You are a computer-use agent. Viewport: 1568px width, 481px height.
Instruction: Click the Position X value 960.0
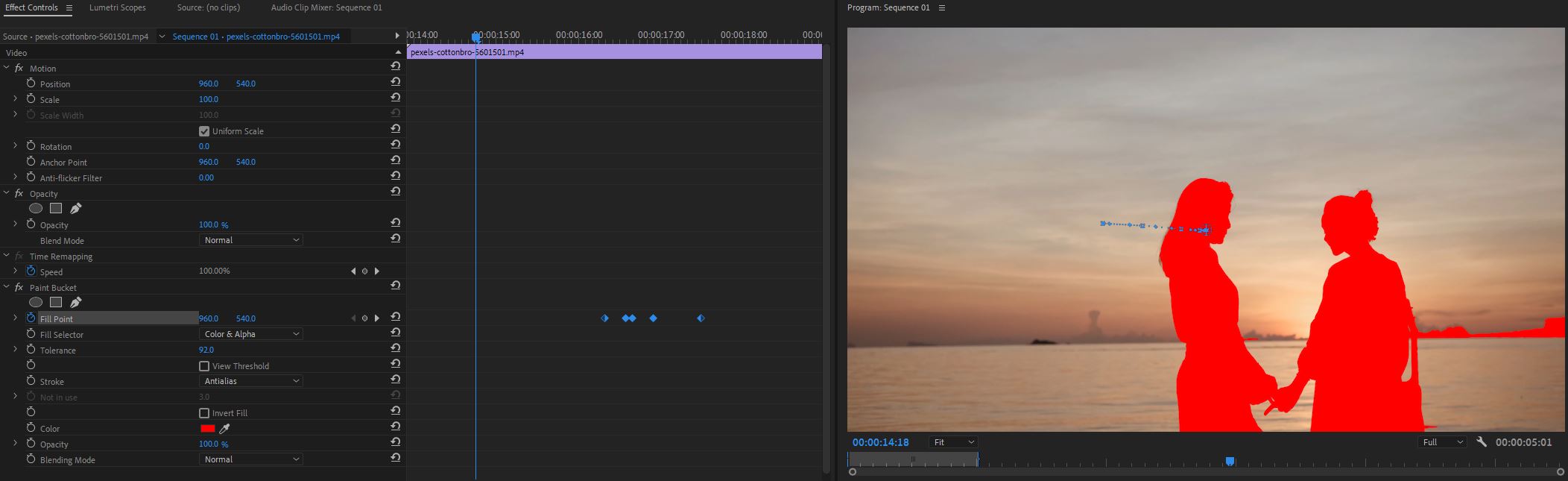click(x=209, y=84)
